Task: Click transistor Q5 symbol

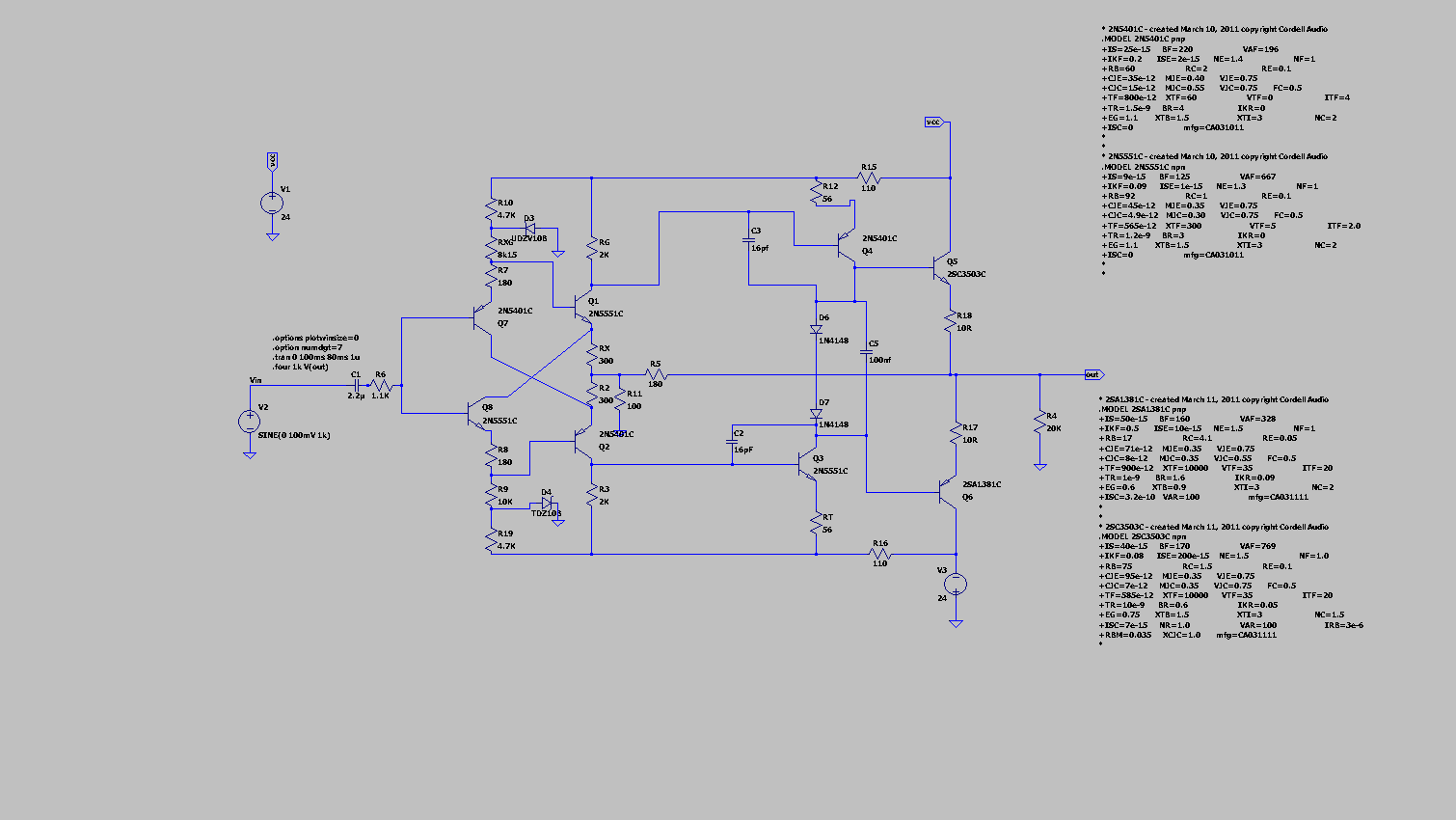Action: tap(941, 267)
